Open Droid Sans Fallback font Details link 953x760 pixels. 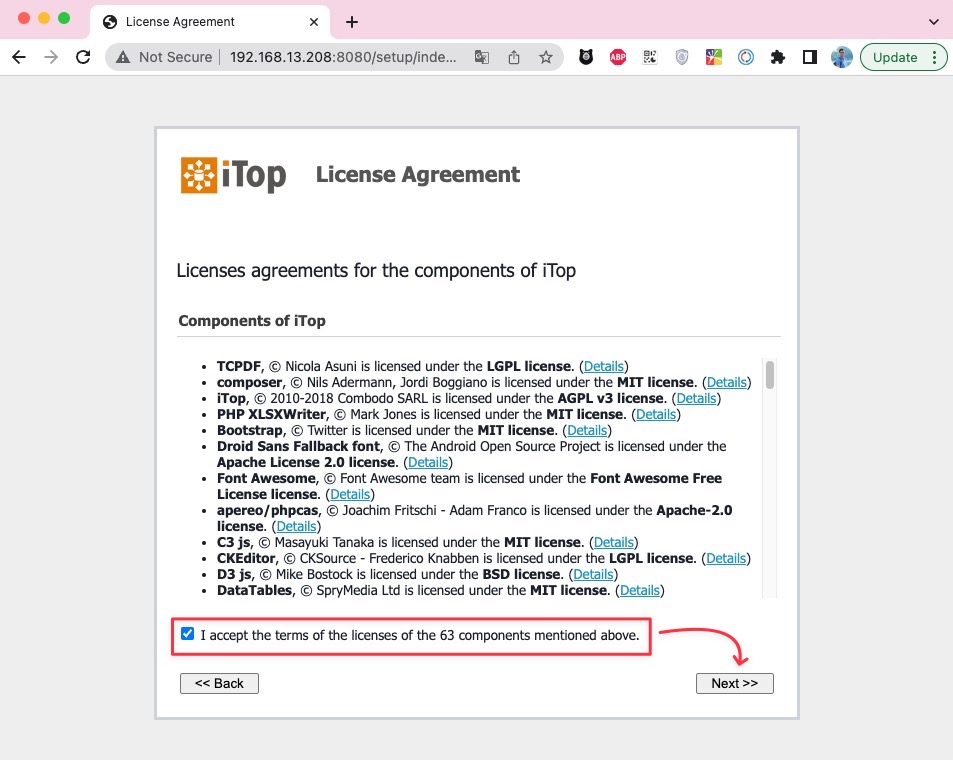point(428,463)
